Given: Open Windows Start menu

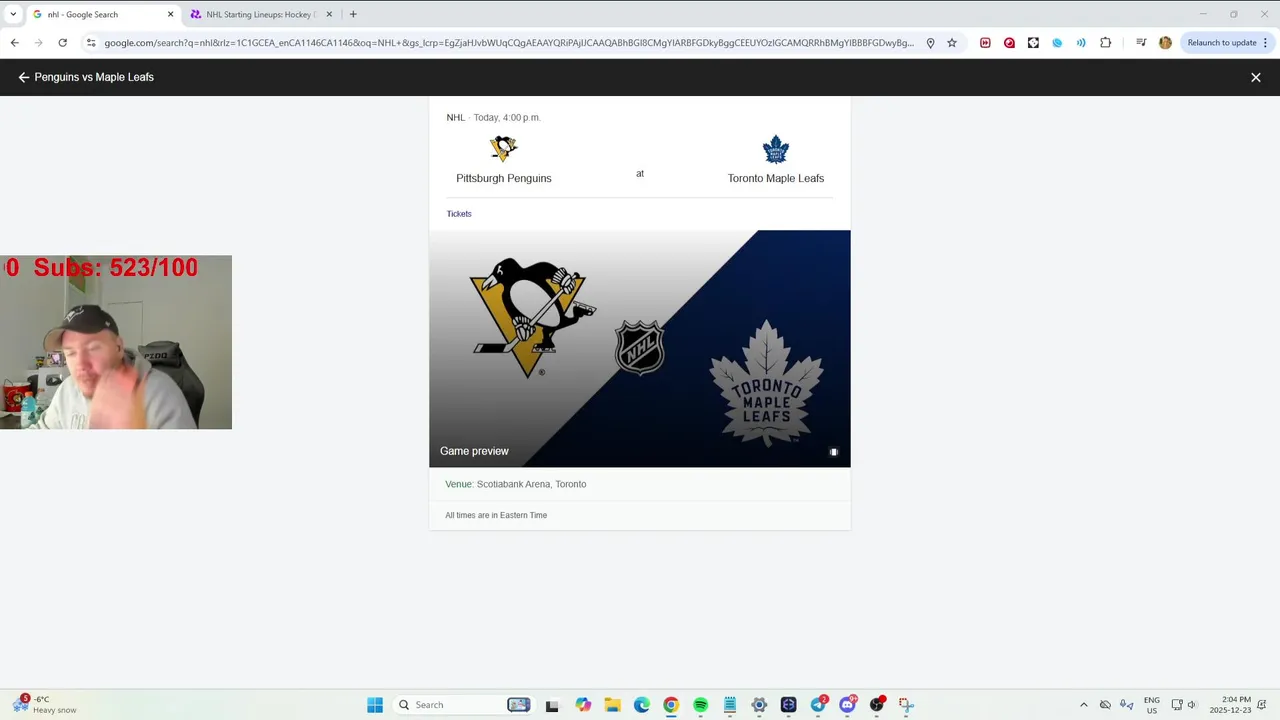Looking at the screenshot, I should click(375, 705).
